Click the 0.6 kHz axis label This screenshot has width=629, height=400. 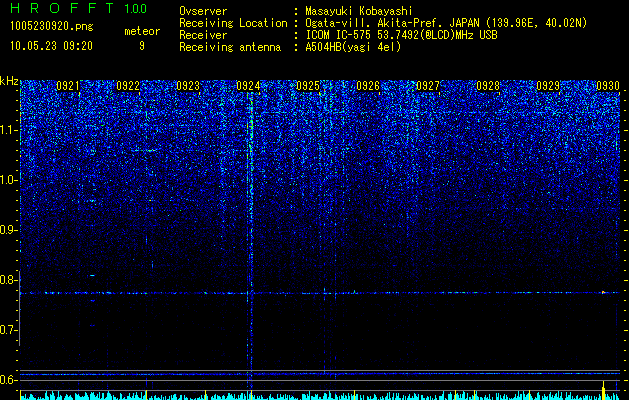[x=9, y=380]
